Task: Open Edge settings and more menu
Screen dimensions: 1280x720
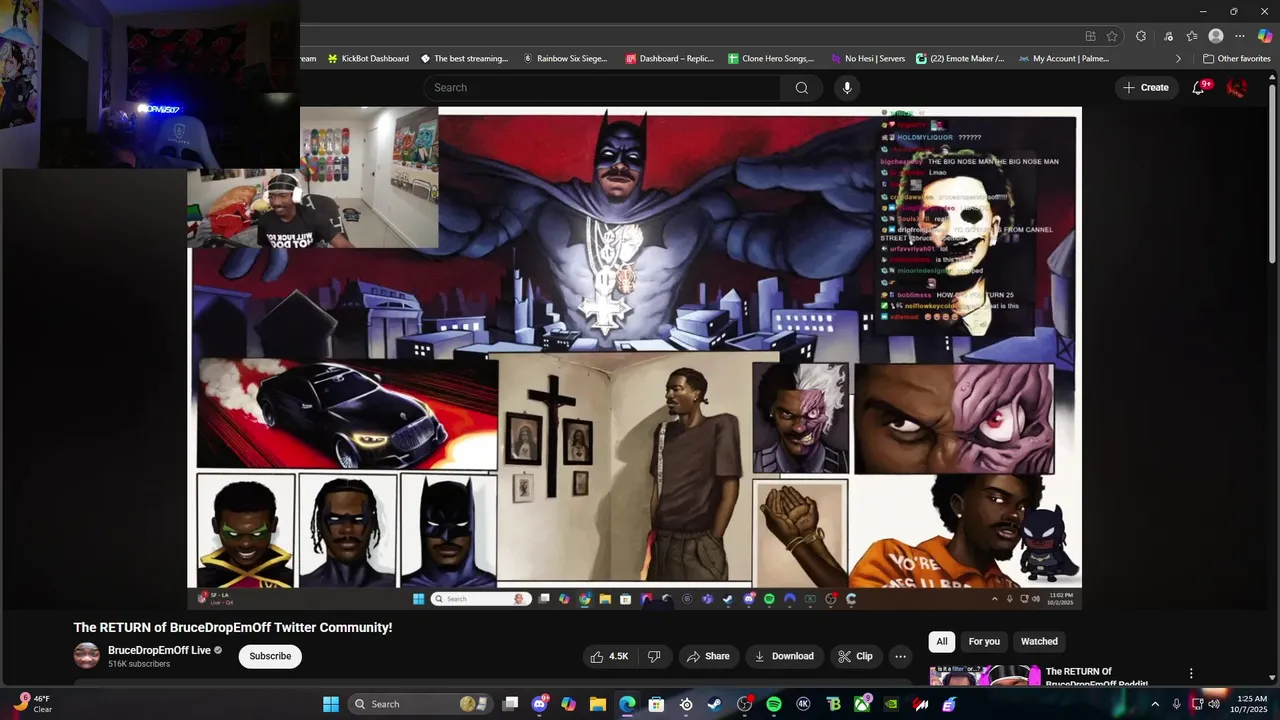Action: click(1240, 36)
